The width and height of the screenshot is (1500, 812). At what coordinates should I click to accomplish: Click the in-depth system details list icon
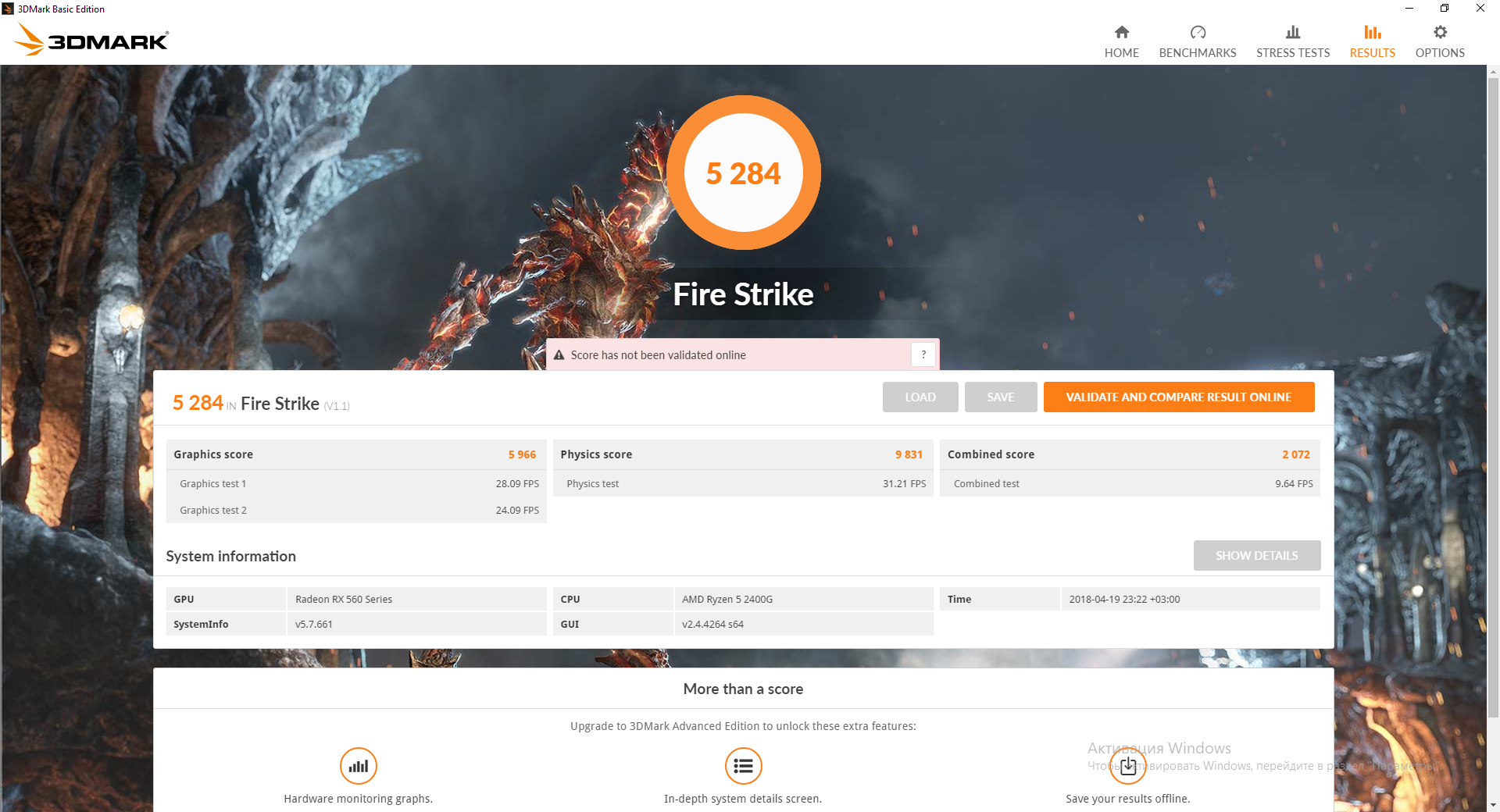(743, 766)
